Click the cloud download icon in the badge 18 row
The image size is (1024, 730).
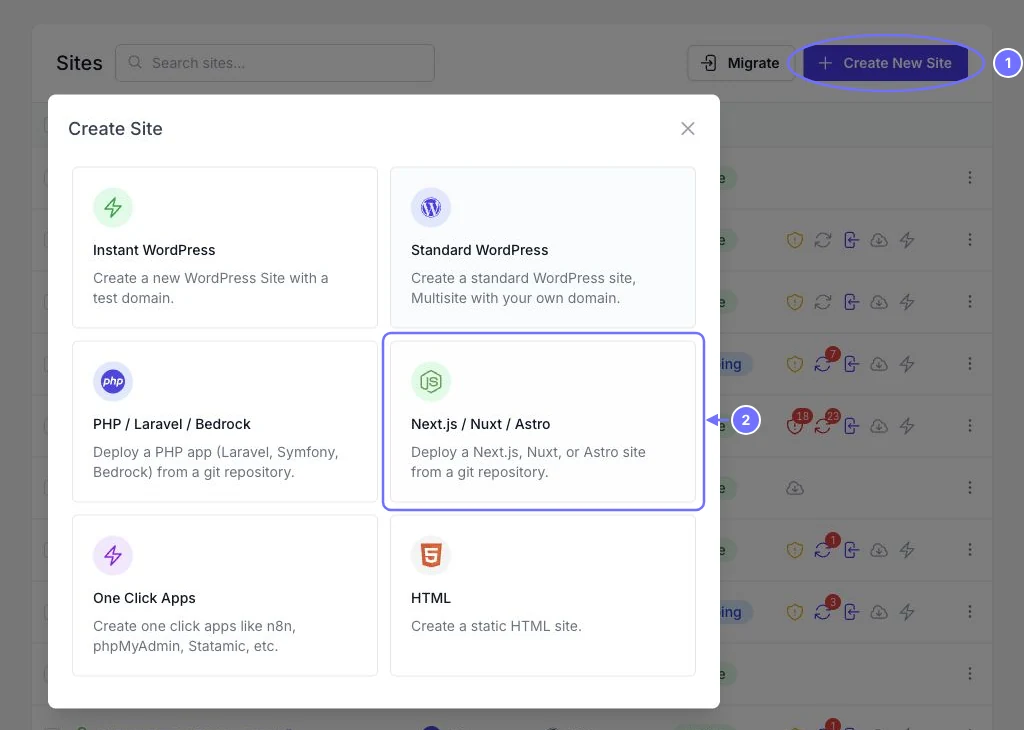(x=879, y=426)
